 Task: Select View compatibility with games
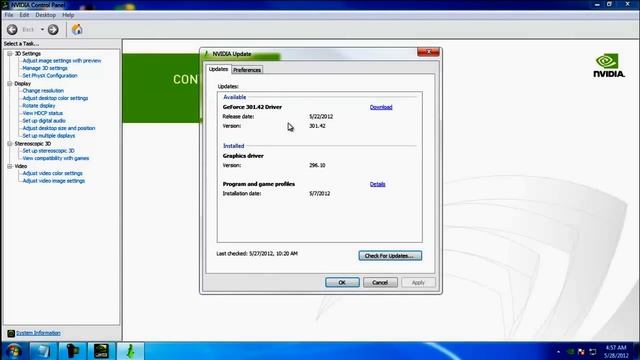tap(56, 158)
